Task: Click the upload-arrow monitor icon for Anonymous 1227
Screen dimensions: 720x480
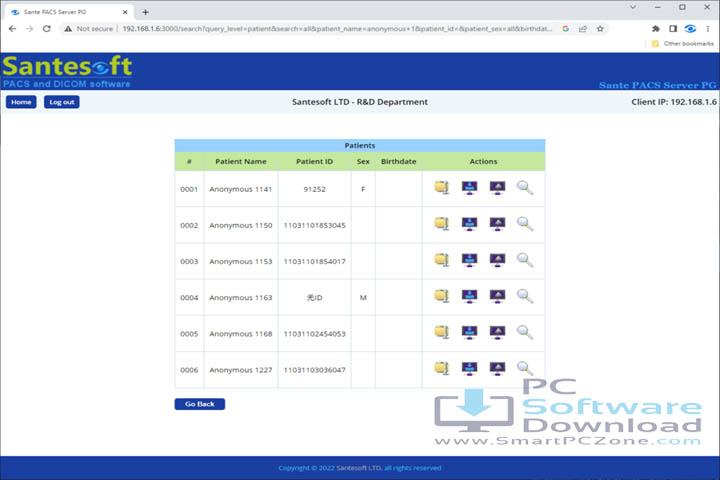Action: (x=497, y=368)
